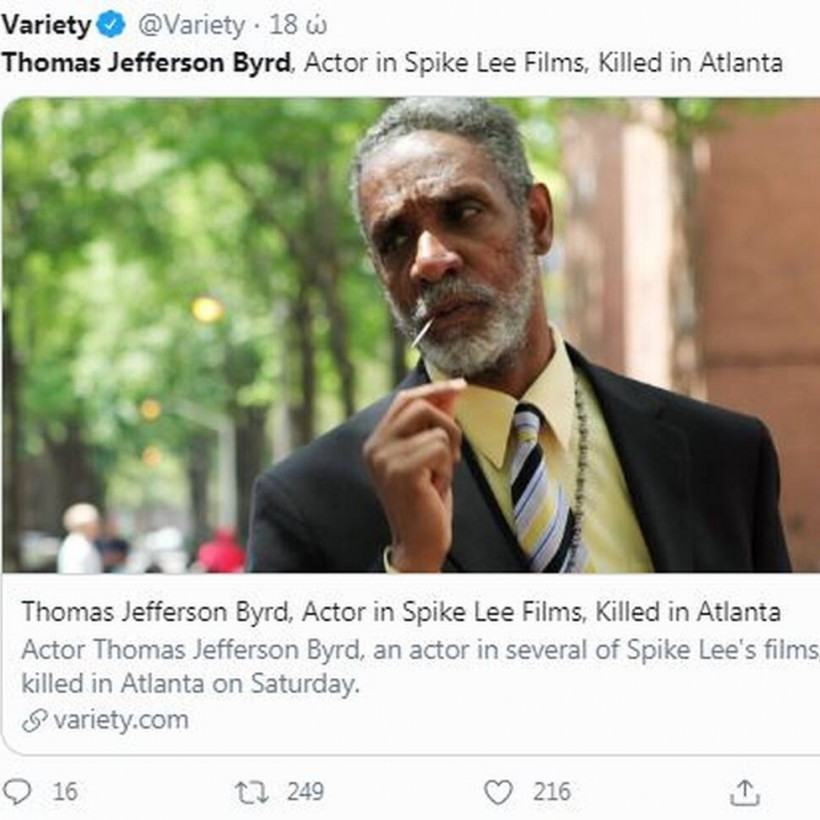
Task: Click the @Variety handle
Action: [x=190, y=25]
